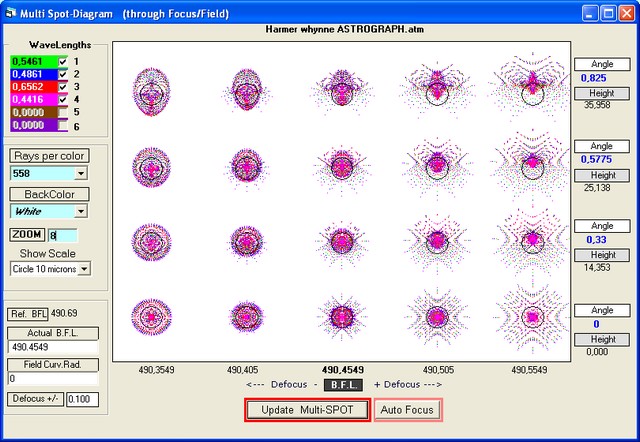The width and height of the screenshot is (640, 442).
Task: Click the Actual B.F.L. button
Action: click(53, 333)
